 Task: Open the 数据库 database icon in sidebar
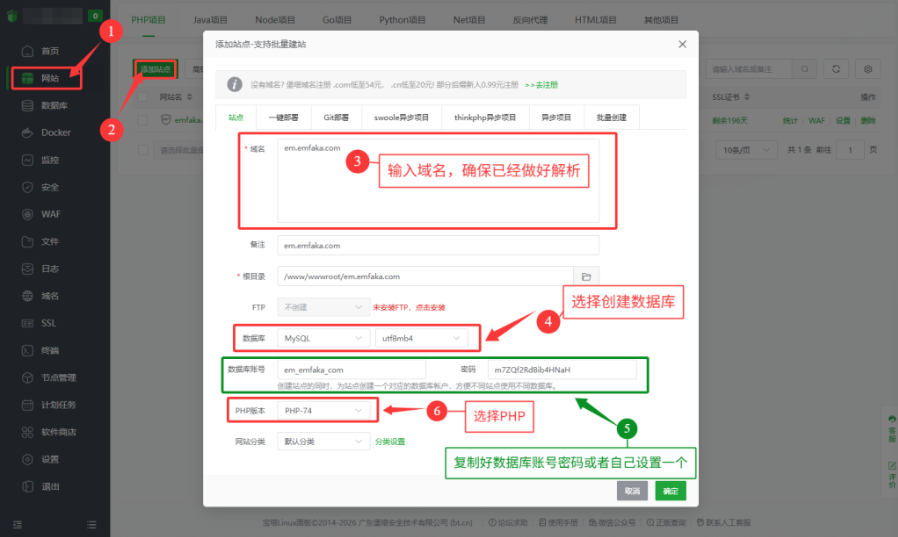tap(27, 105)
